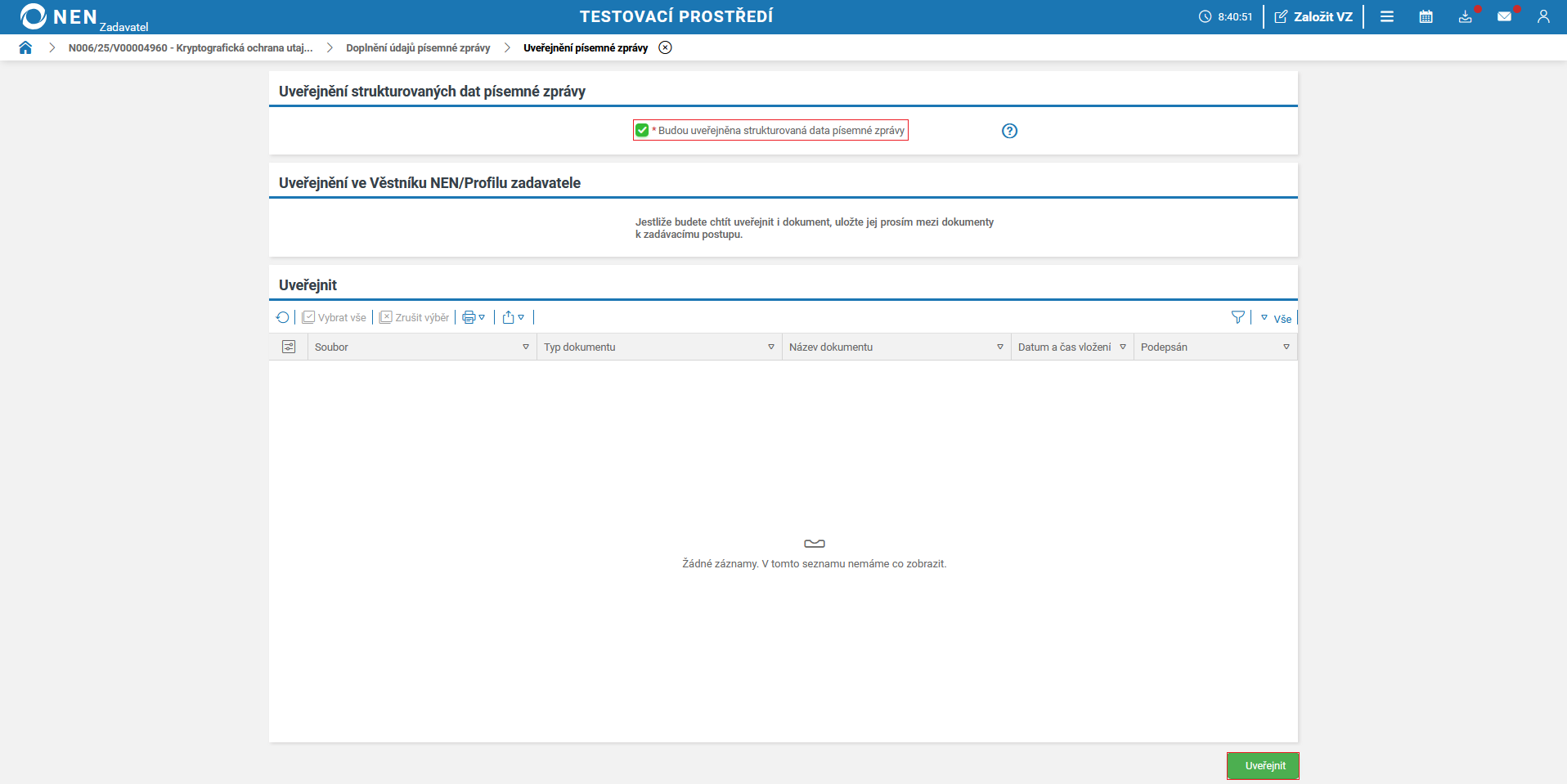Click the session clock icon
This screenshot has width=1567, height=784.
point(1205,16)
